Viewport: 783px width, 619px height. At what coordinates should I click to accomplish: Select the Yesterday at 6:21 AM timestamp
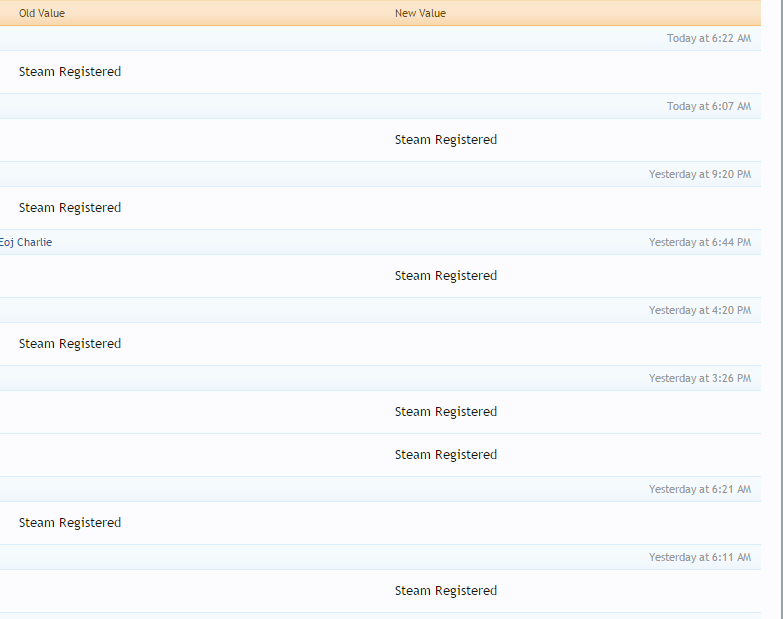[700, 489]
